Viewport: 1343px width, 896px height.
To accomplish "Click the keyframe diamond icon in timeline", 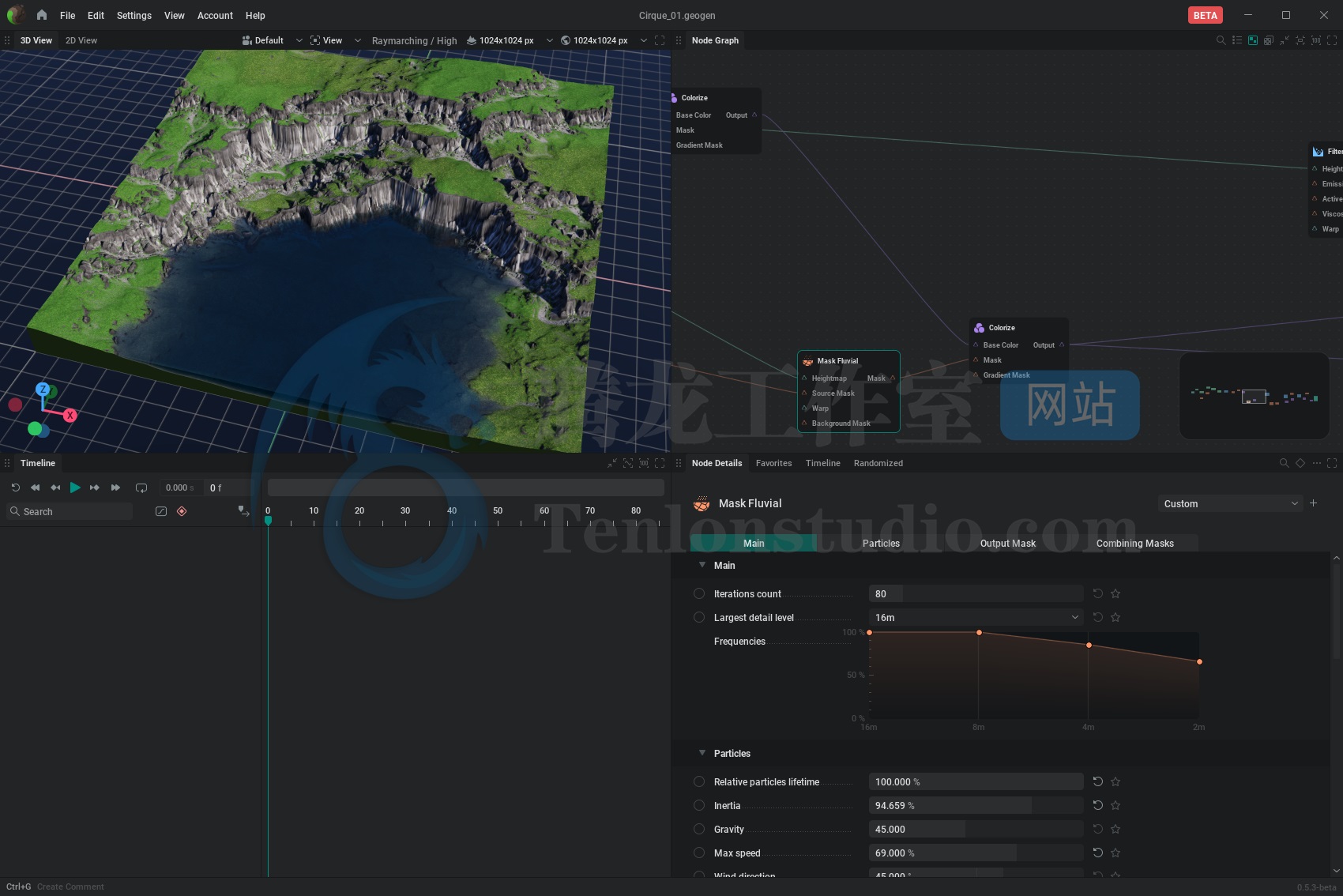I will [x=182, y=511].
